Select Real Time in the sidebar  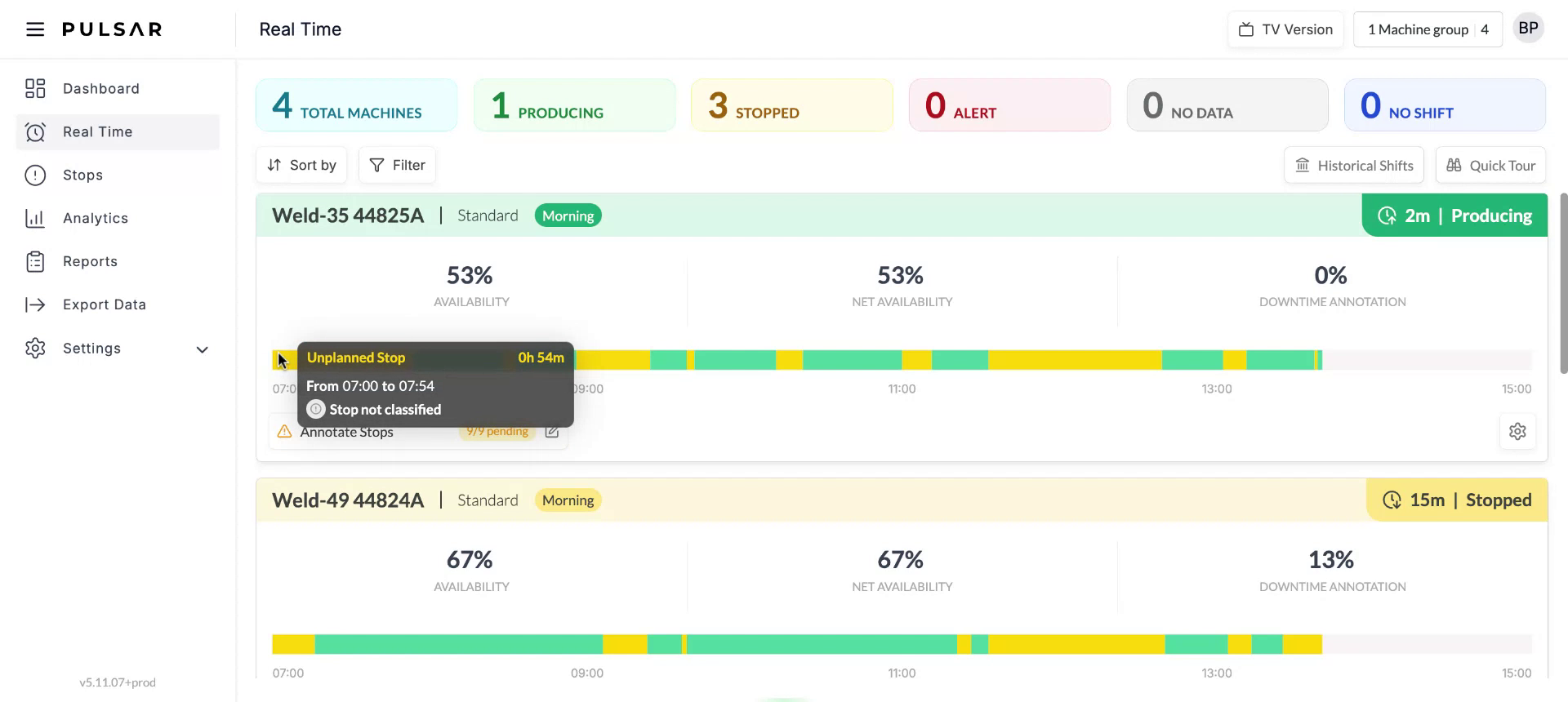97,131
